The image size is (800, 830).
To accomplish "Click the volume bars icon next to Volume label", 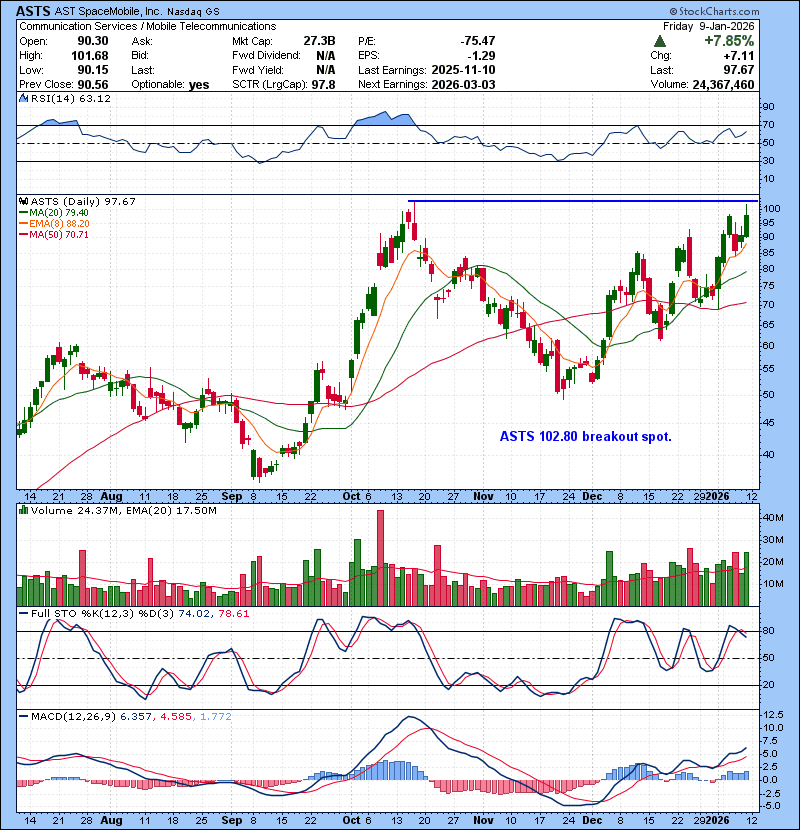I will [23, 510].
